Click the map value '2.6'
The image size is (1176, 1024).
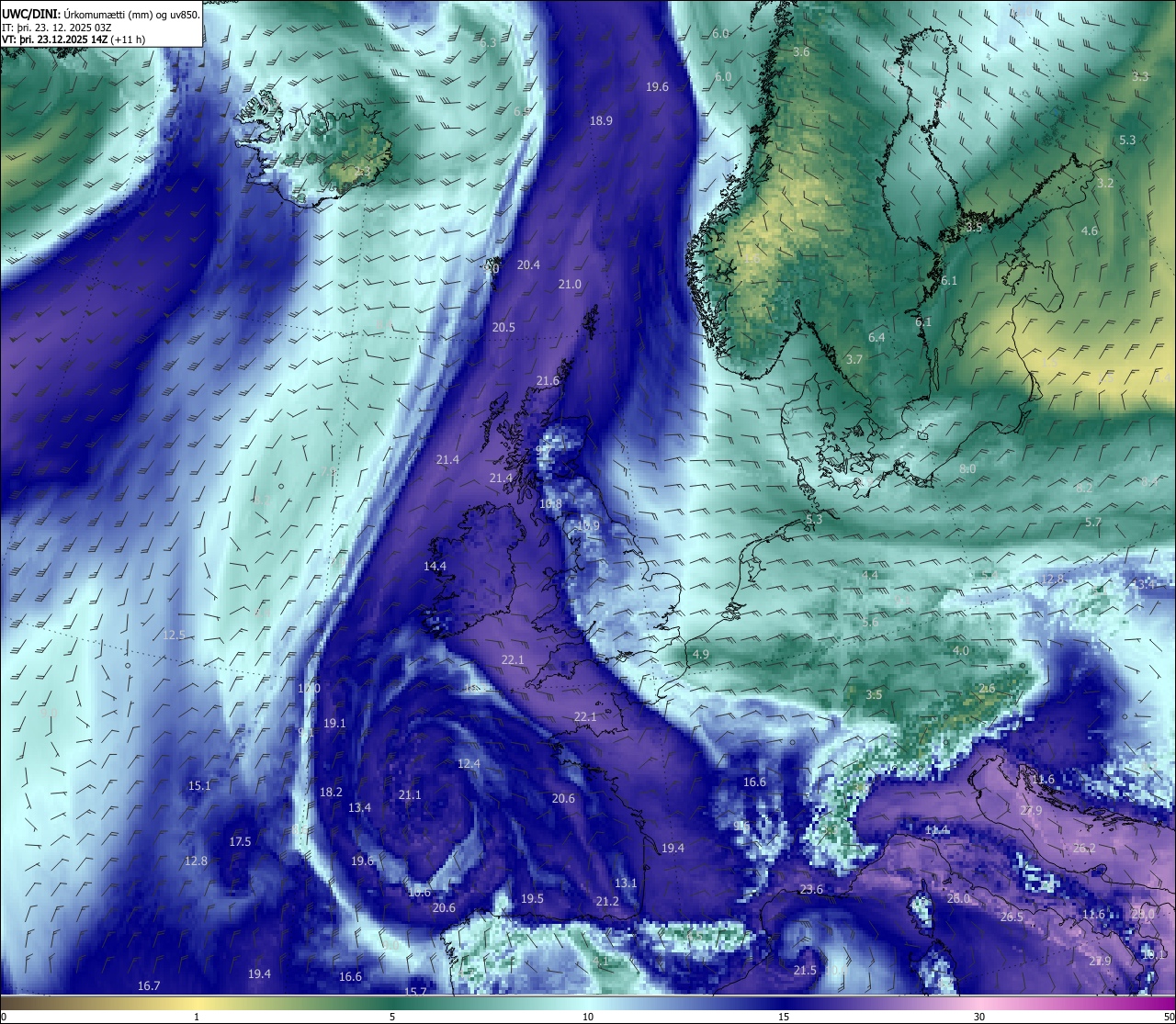click(x=987, y=689)
